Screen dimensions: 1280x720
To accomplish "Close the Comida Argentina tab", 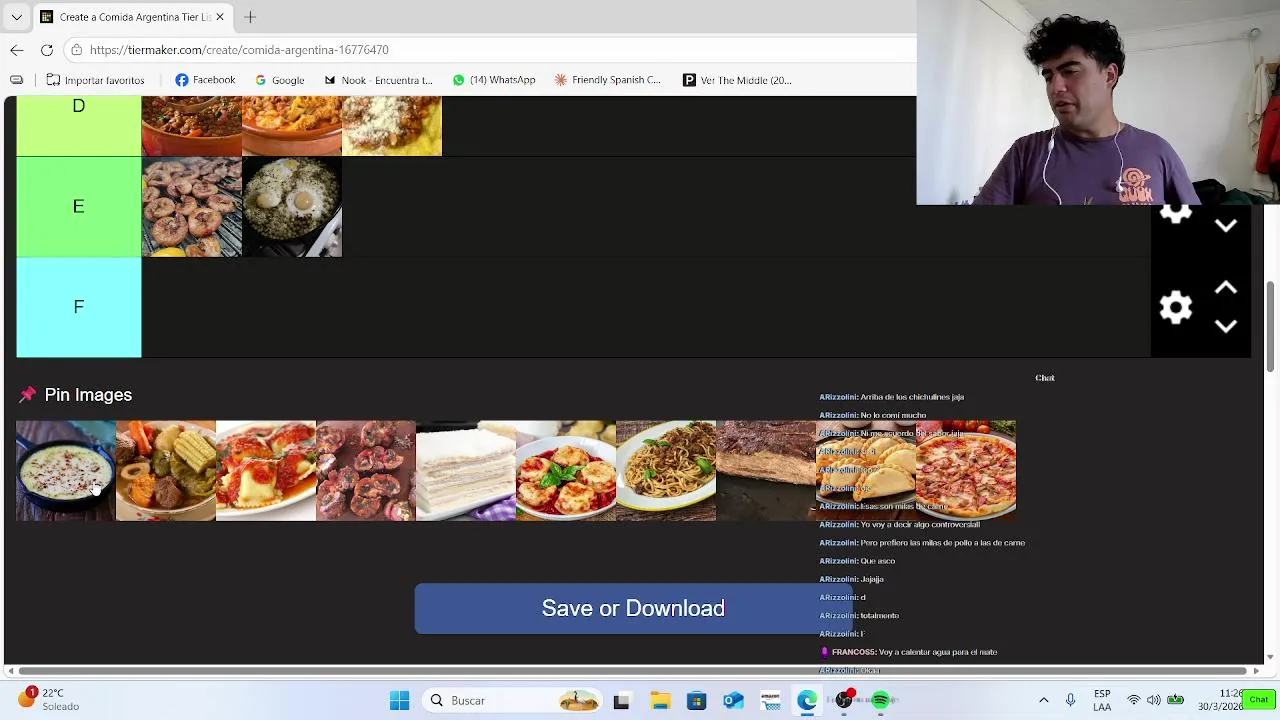I will 220,17.
